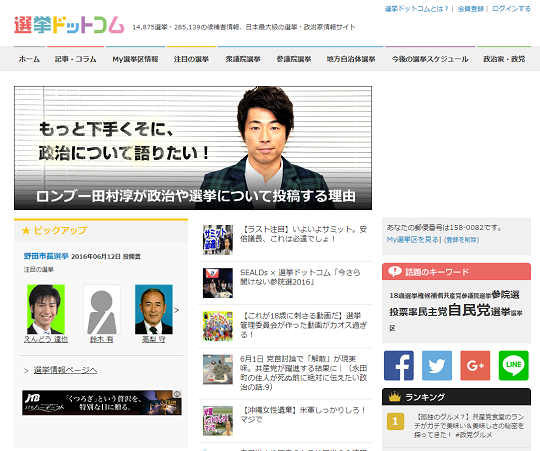Image resolution: width=540 pixels, height=451 pixels.
Task: Share the page via the Google+ icon
Action: [475, 366]
